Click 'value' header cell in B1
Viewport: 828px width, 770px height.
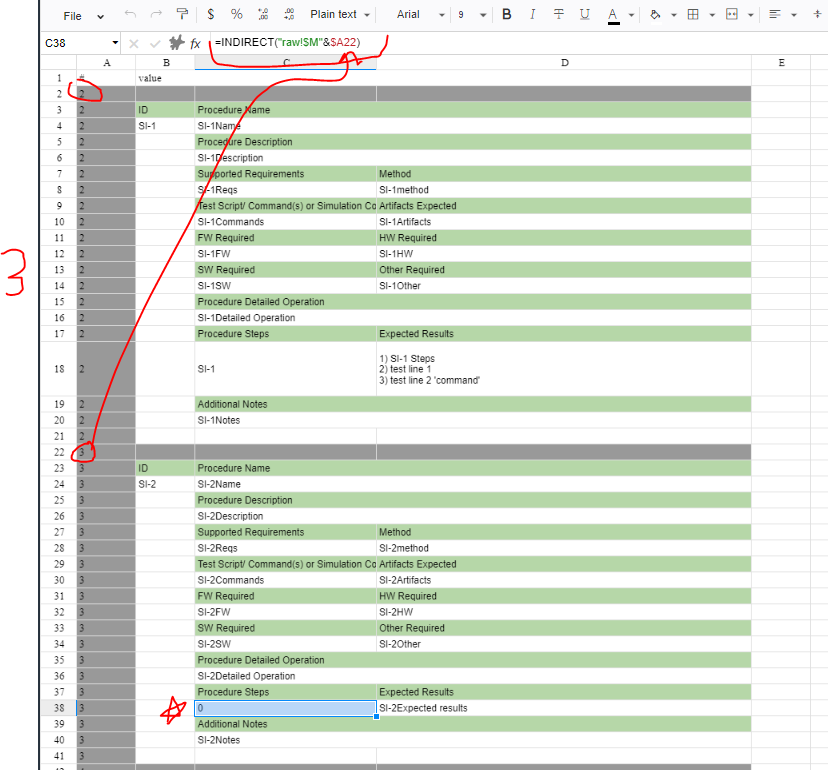coord(165,78)
